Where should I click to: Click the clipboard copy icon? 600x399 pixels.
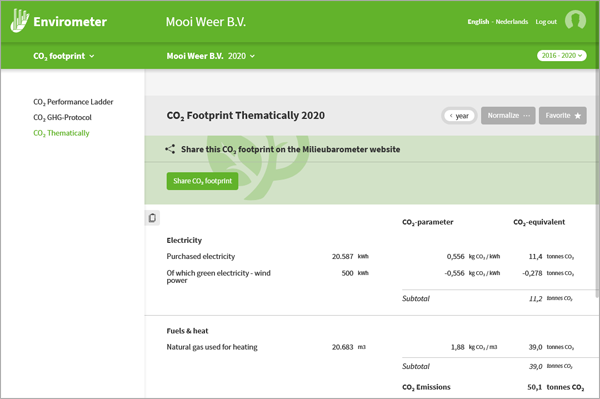click(152, 218)
